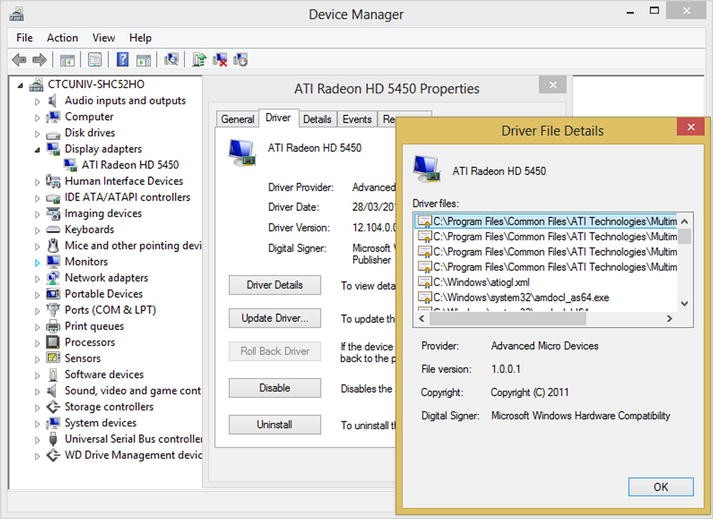Select ATI Radeon HD 5450 in device tree
This screenshot has height=519, width=713.
(x=130, y=165)
